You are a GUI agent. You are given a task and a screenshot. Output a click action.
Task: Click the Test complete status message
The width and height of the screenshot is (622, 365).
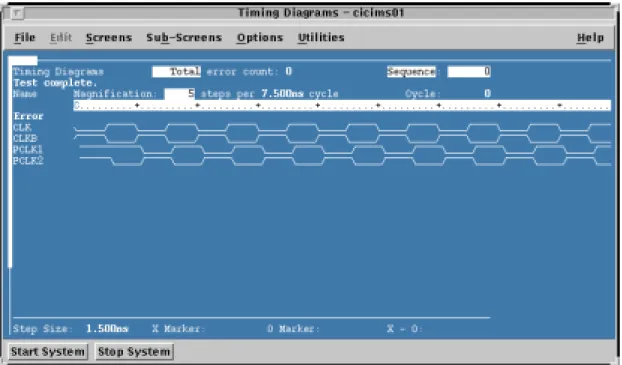point(55,83)
